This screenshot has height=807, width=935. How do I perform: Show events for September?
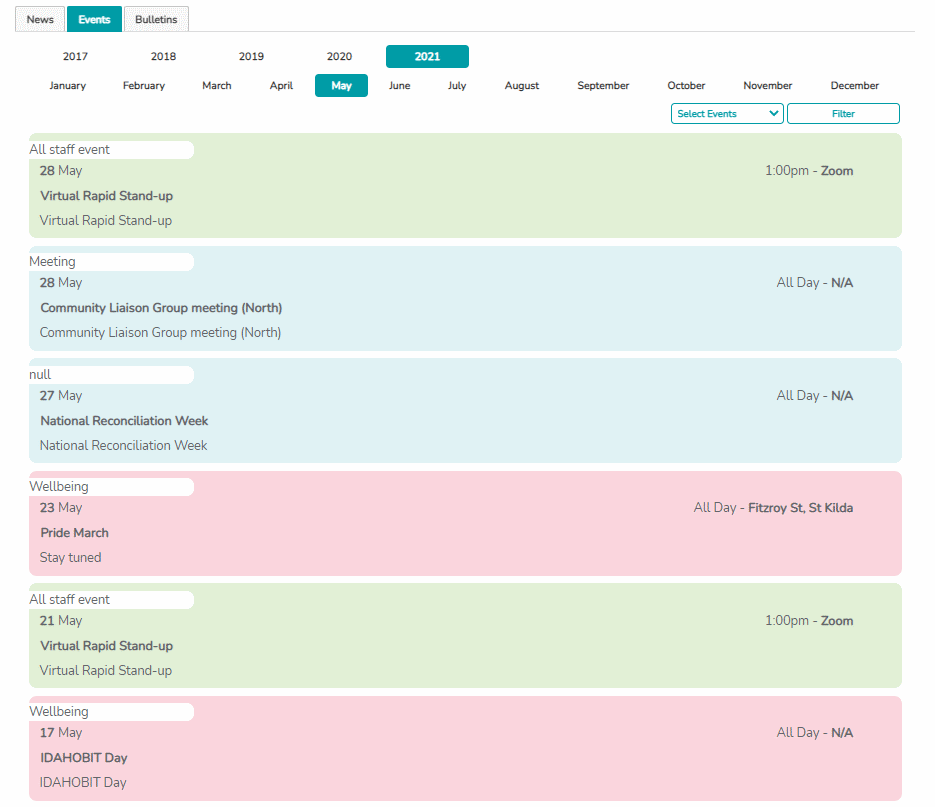(603, 86)
